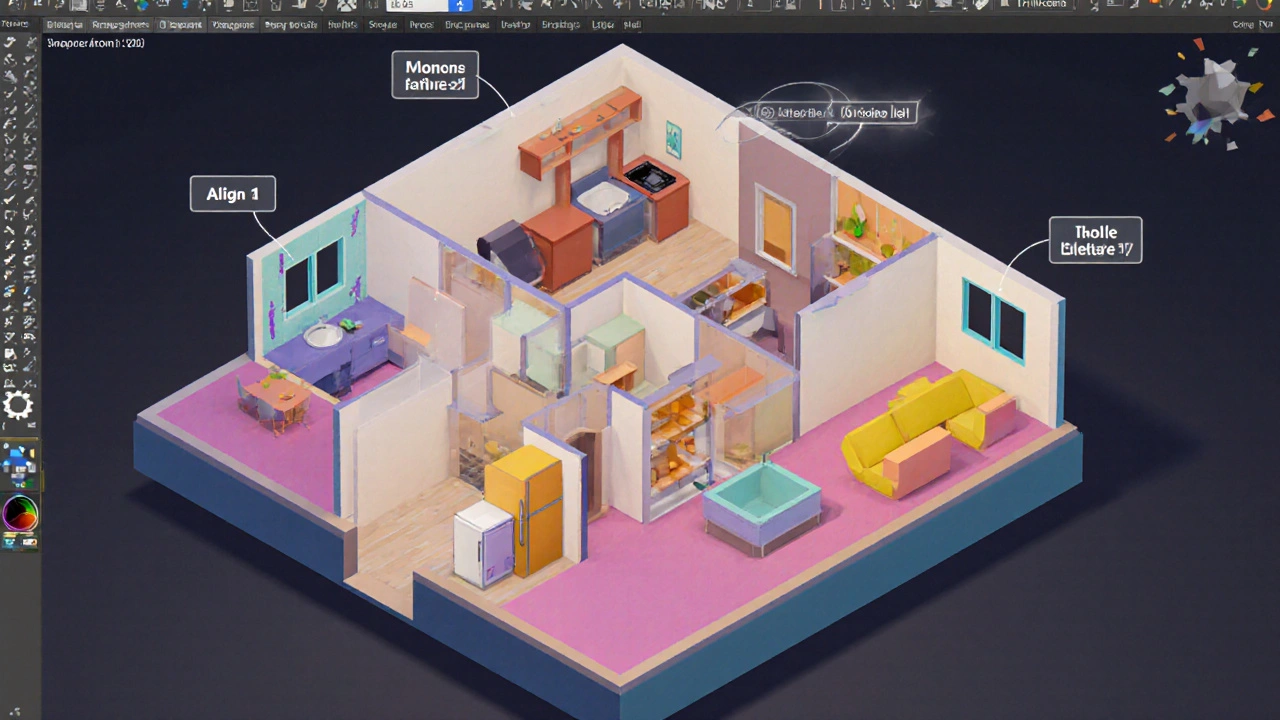
Task: Expand the Snapper item entry below the menu bar
Action: [x=95, y=43]
